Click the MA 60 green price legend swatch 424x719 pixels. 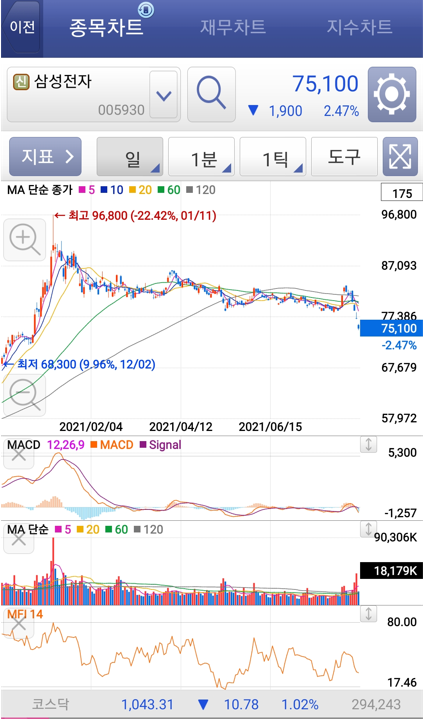(161, 190)
